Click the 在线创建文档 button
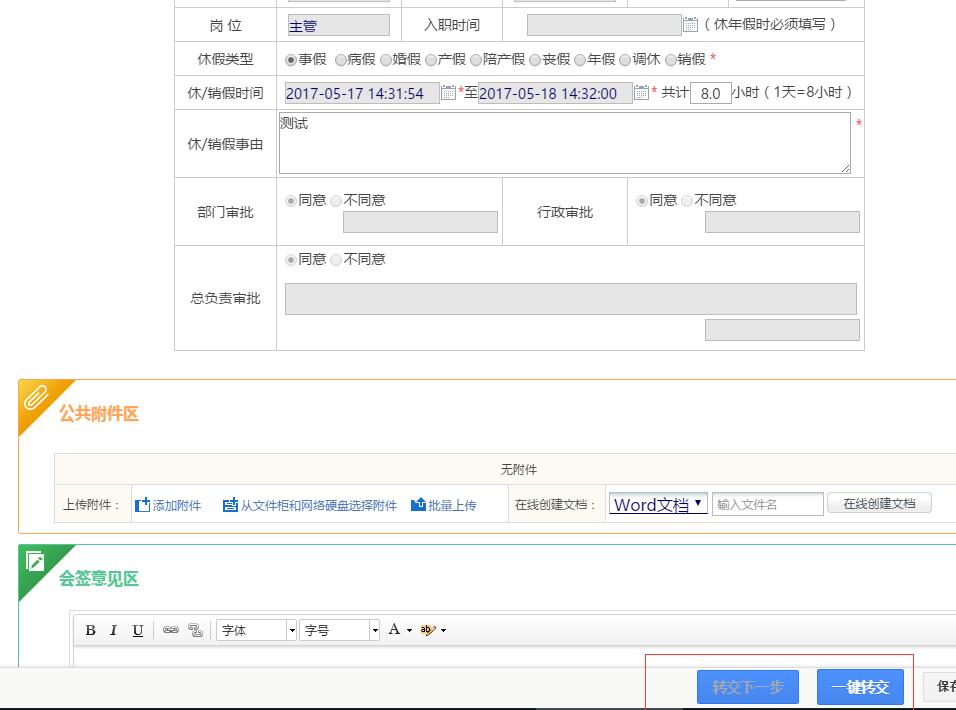This screenshot has height=710, width=956. click(878, 504)
